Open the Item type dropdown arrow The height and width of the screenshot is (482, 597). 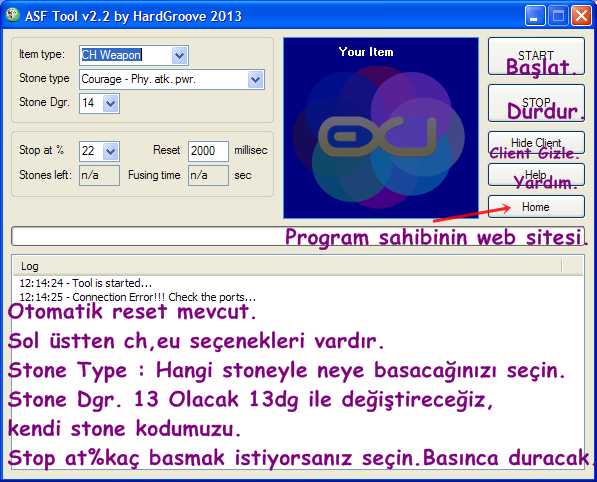pyautogui.click(x=179, y=56)
